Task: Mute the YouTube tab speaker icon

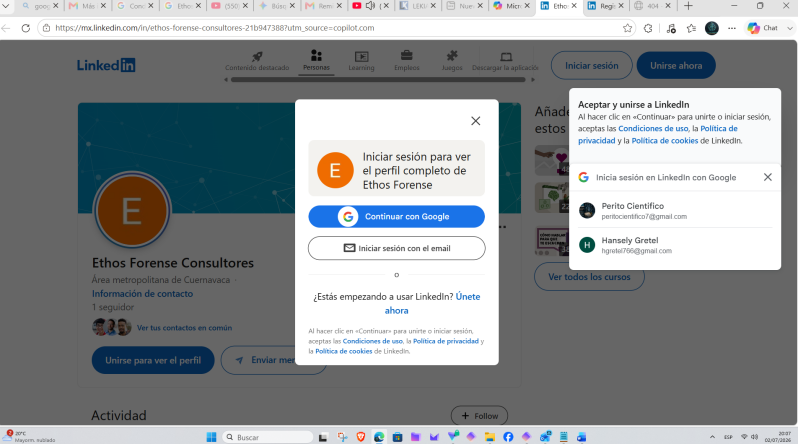Action: pos(370,6)
